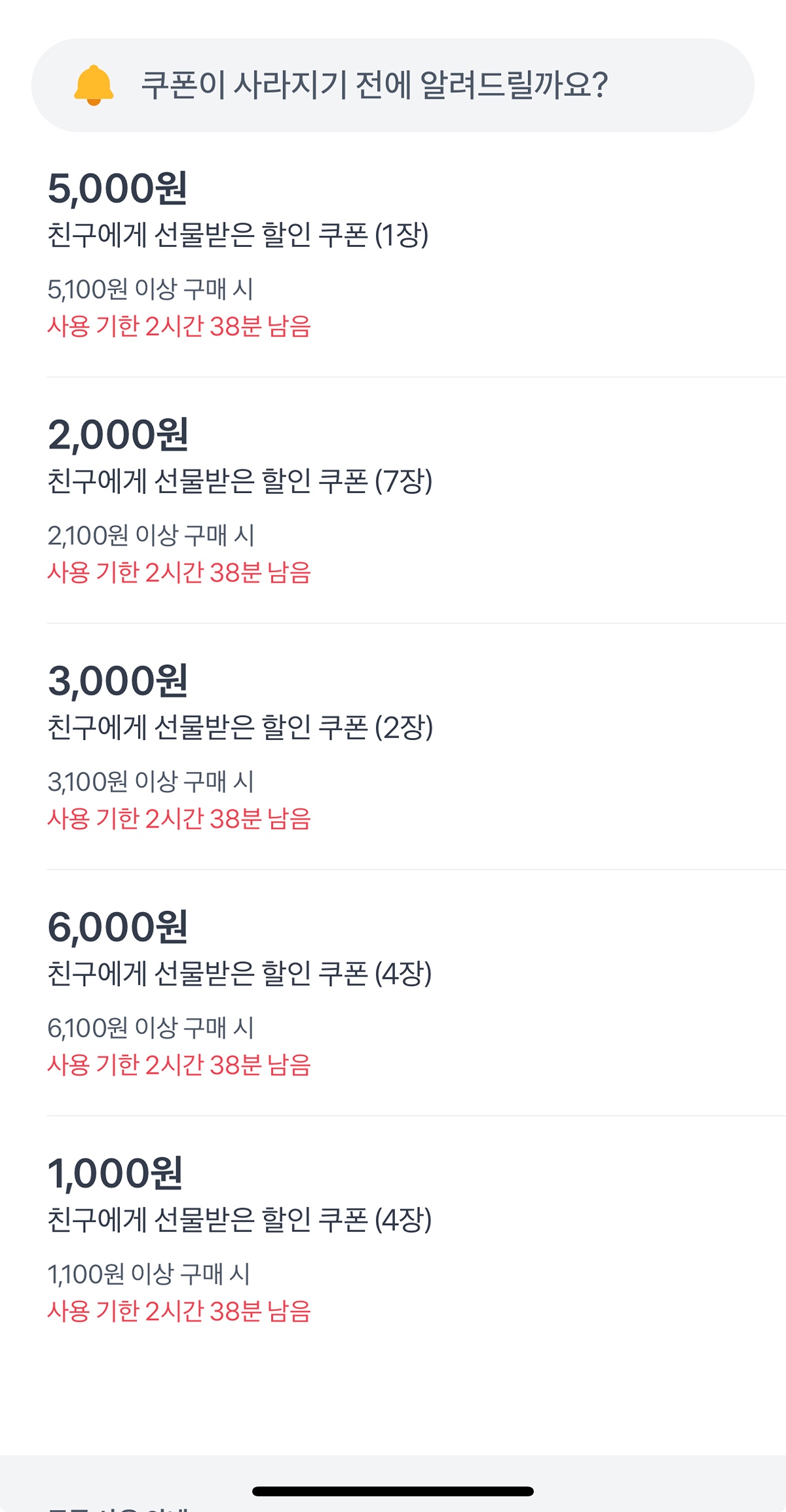Image resolution: width=786 pixels, height=1512 pixels.
Task: Select the 3,000원 coupon amount
Action: [118, 681]
